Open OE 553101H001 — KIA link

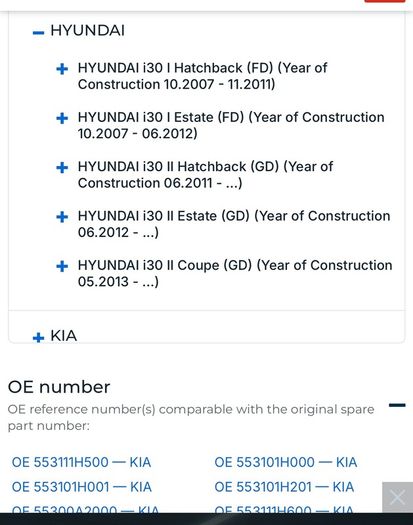point(82,487)
